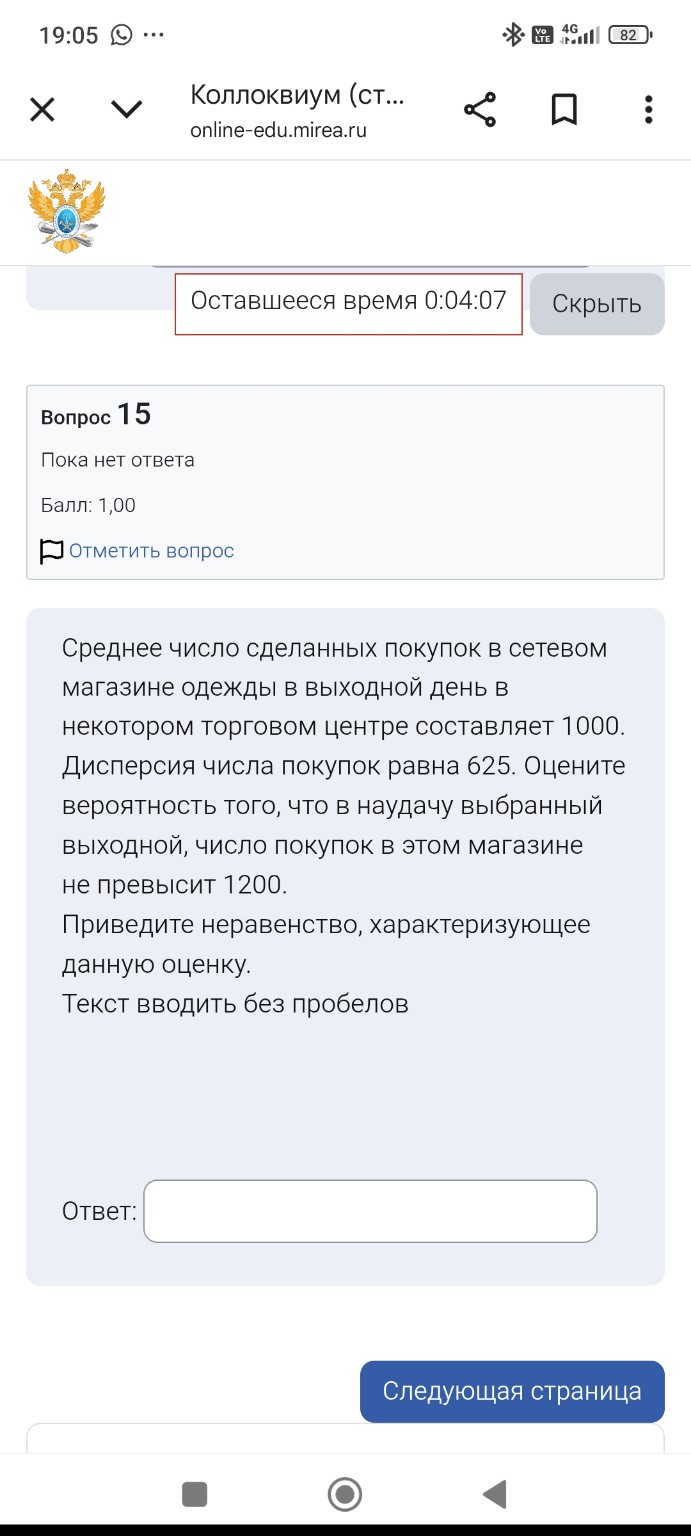The image size is (691, 1536).
Task: Tap the bookmark icon to save this page
Action: point(564,108)
